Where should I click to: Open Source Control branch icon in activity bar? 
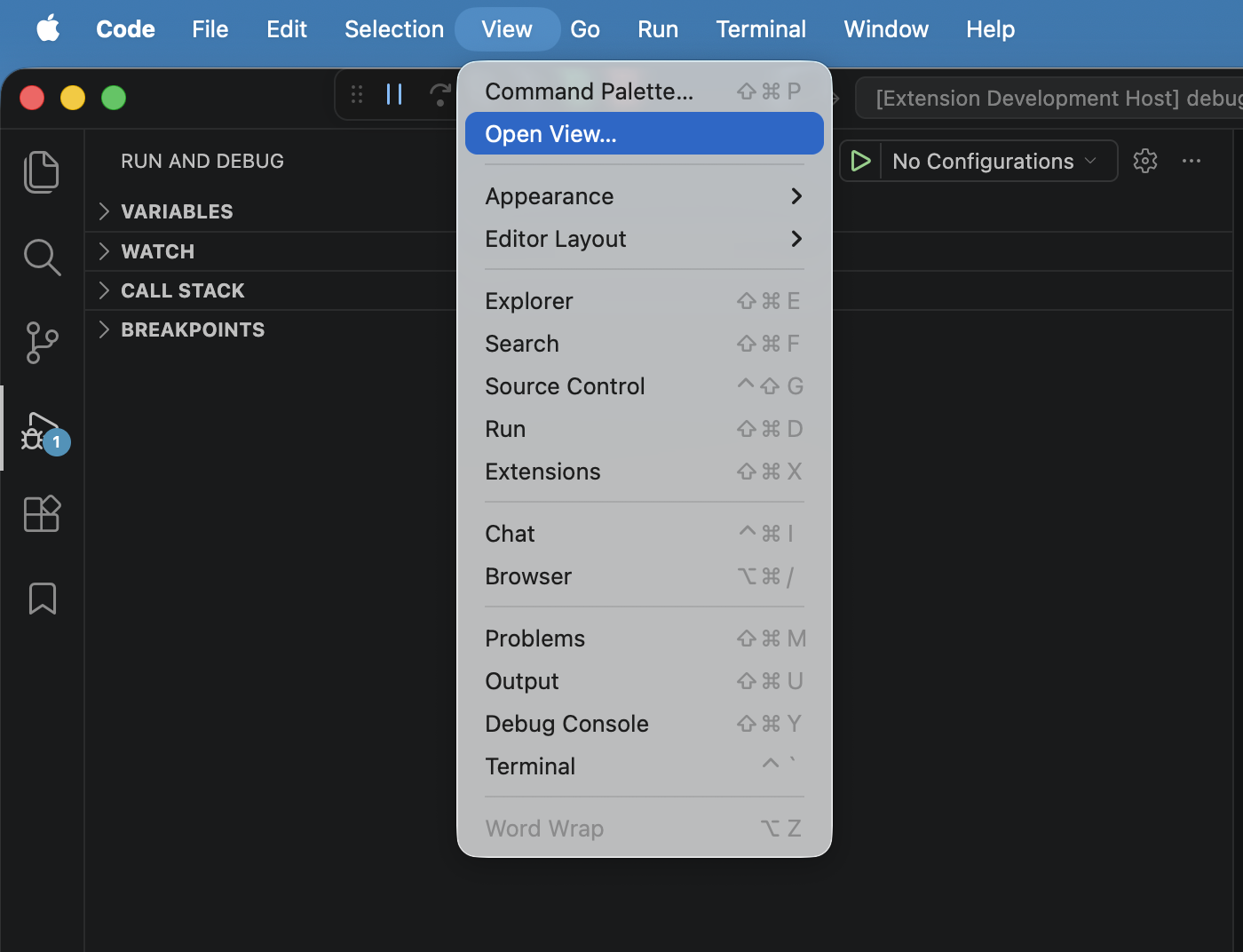(x=42, y=343)
